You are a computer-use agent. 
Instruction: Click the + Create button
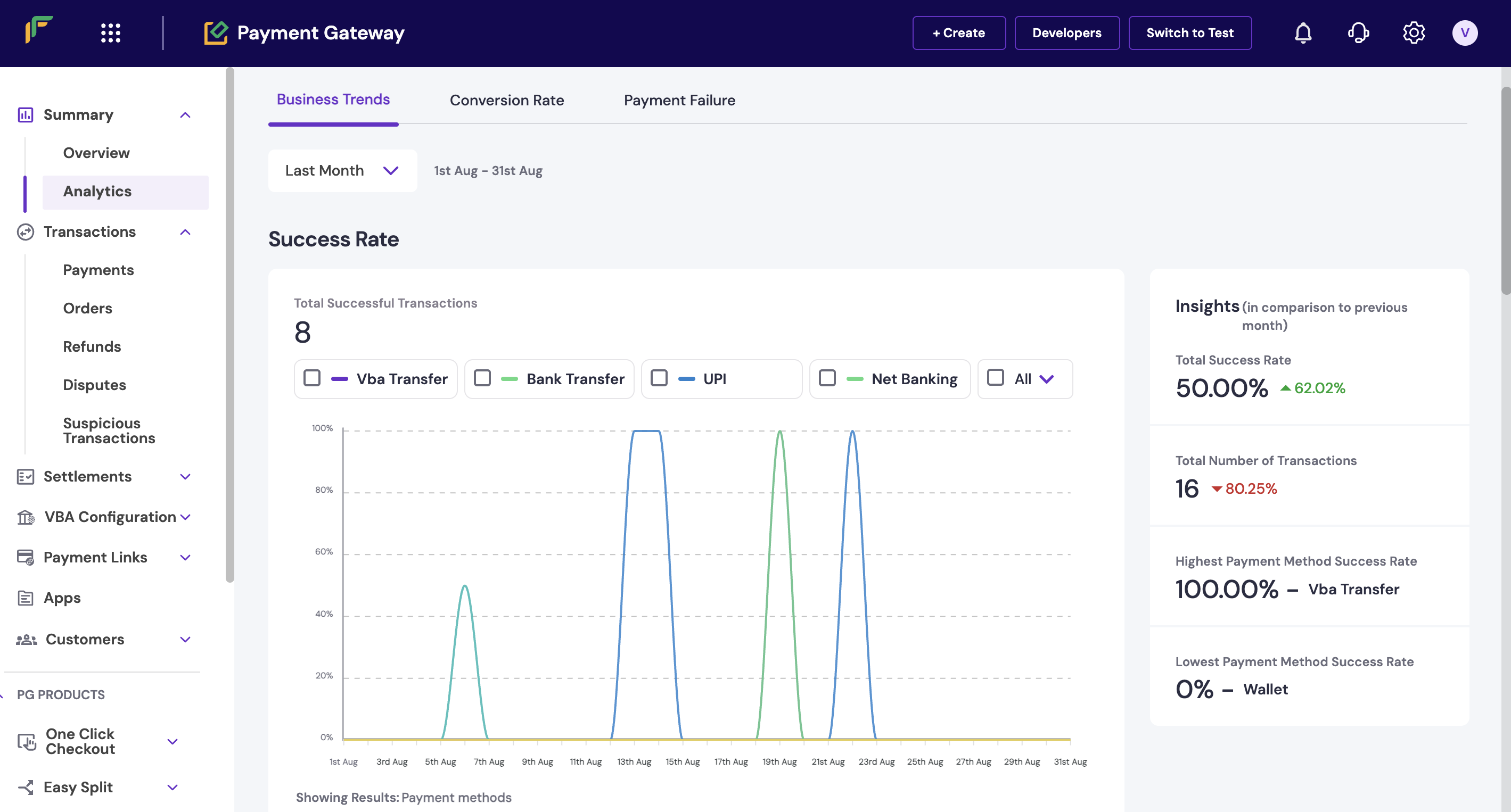(958, 33)
